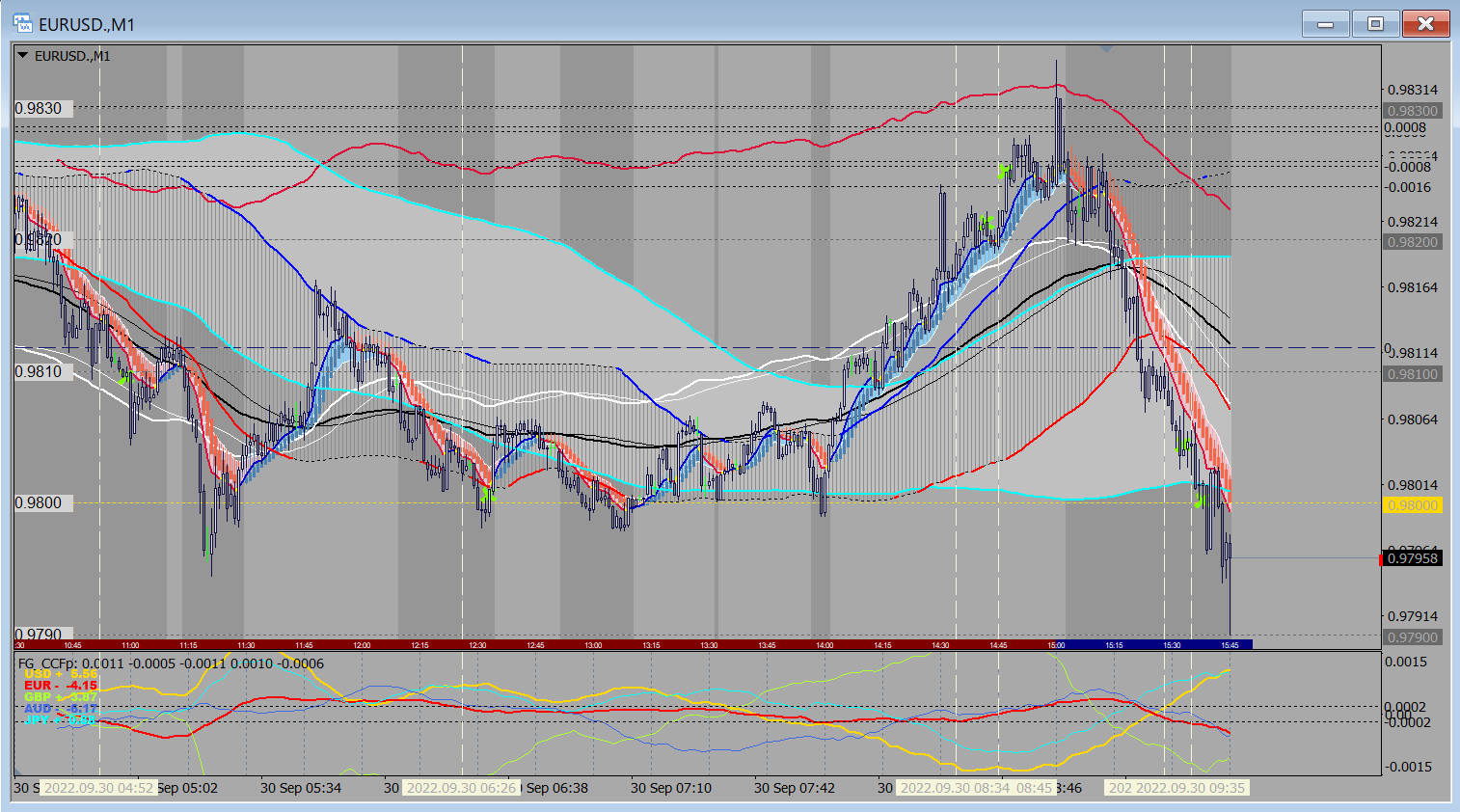Click the 12:00 mark on red session bar
Viewport: 1460px width, 812px height.
coord(362,645)
